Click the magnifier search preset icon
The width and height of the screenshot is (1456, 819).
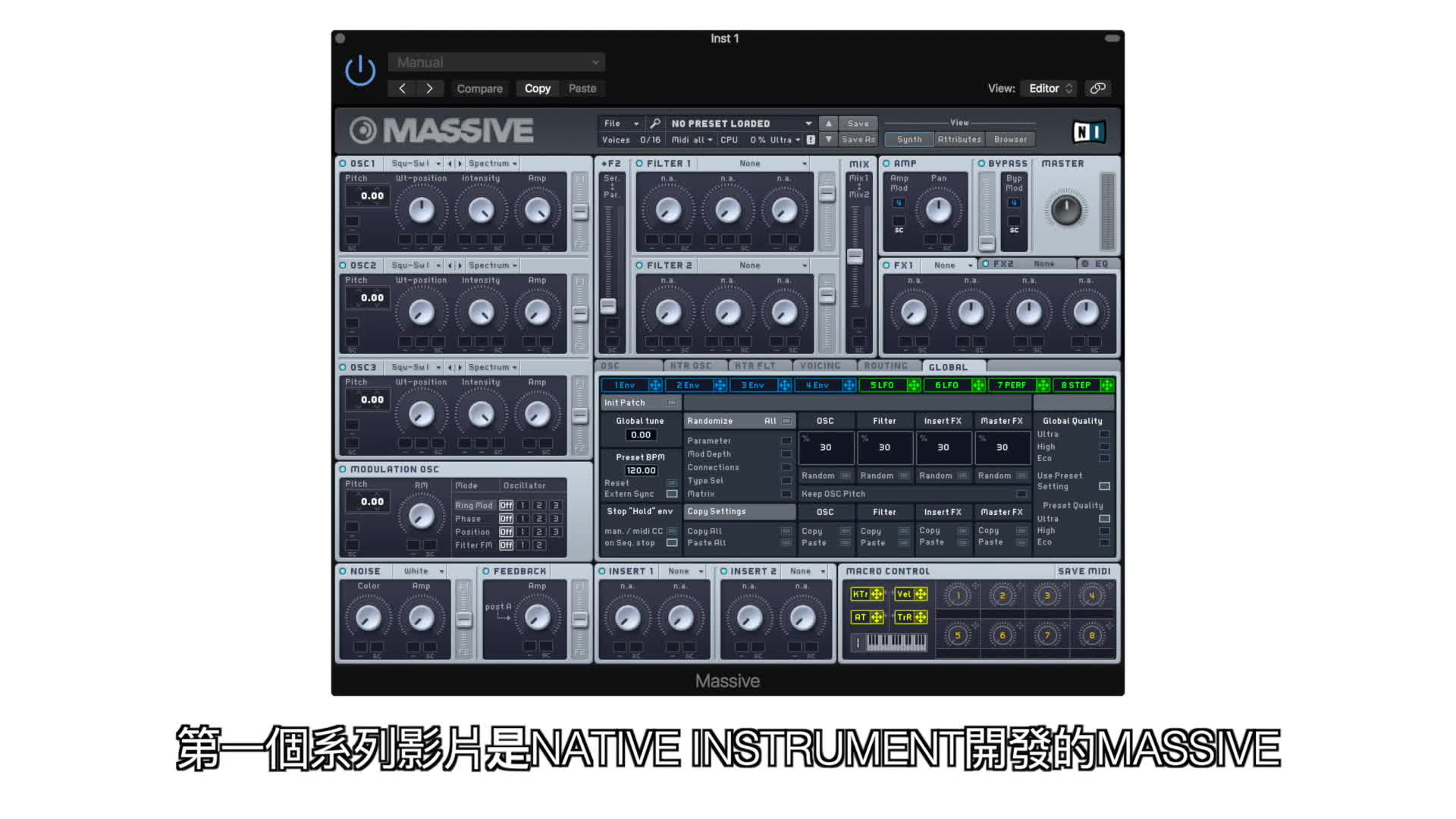655,124
